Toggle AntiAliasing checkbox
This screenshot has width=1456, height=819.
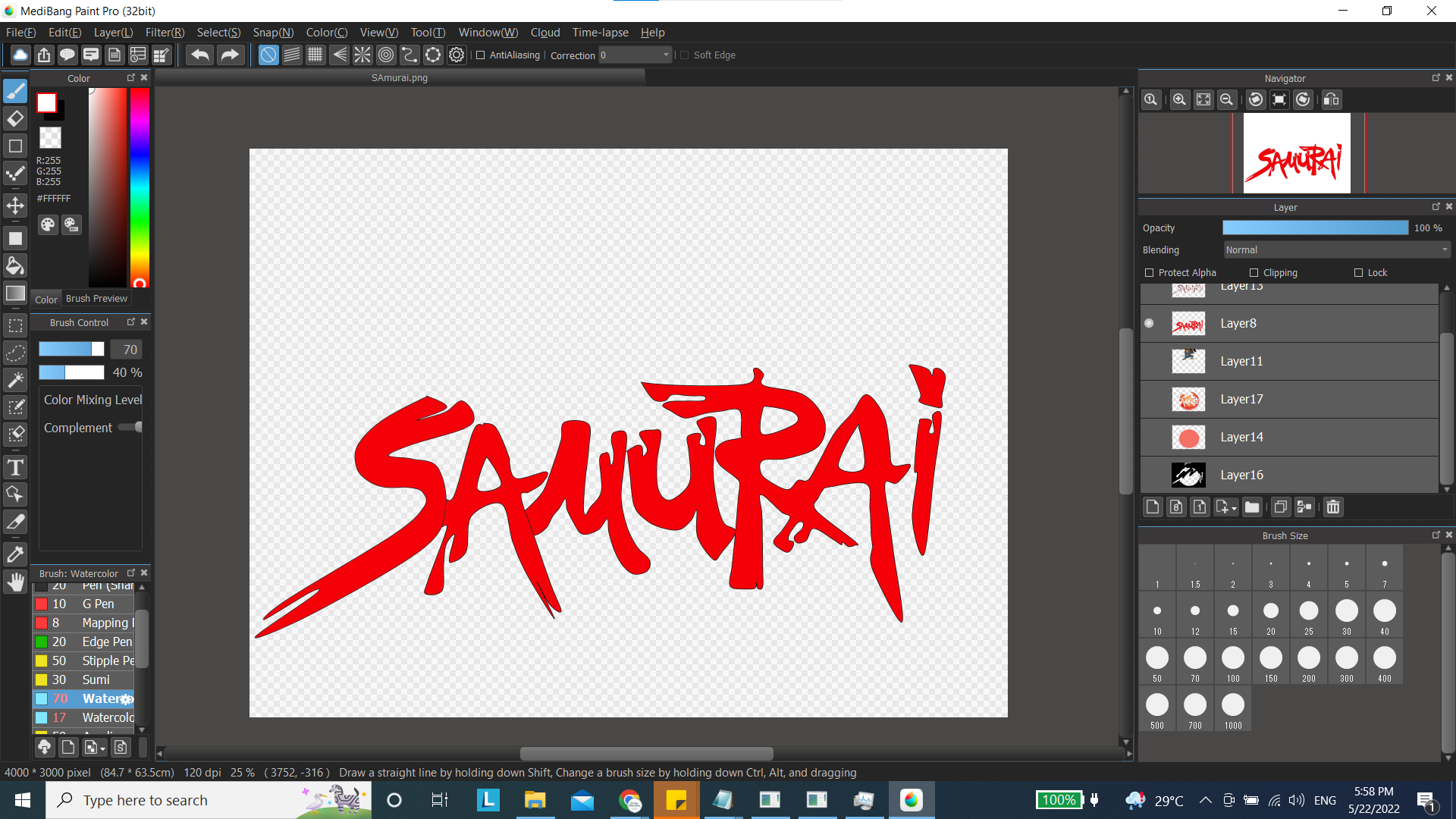click(x=480, y=55)
